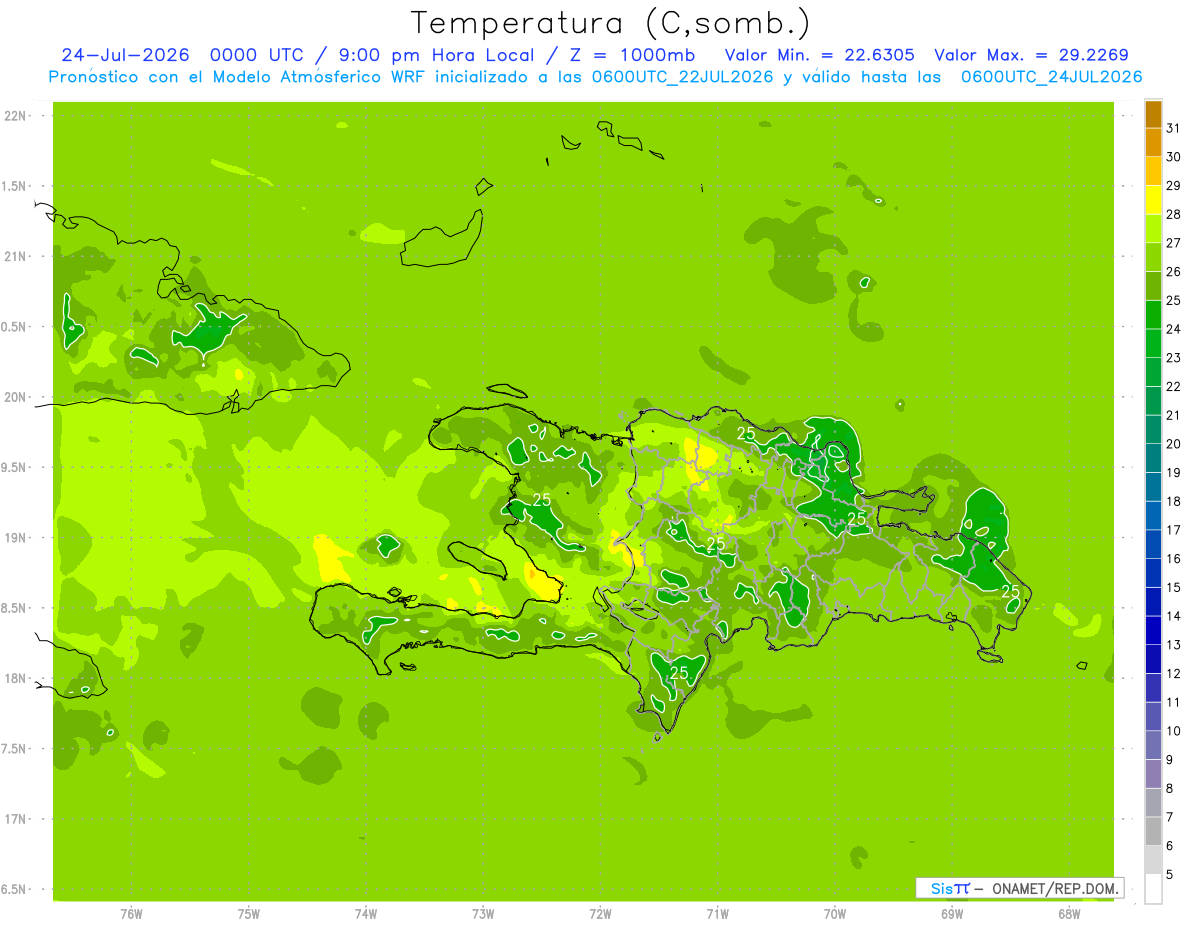Click the 'Valor Max. = 29.2269' readout
Viewport: 1200px width, 927px height.
[1031, 55]
